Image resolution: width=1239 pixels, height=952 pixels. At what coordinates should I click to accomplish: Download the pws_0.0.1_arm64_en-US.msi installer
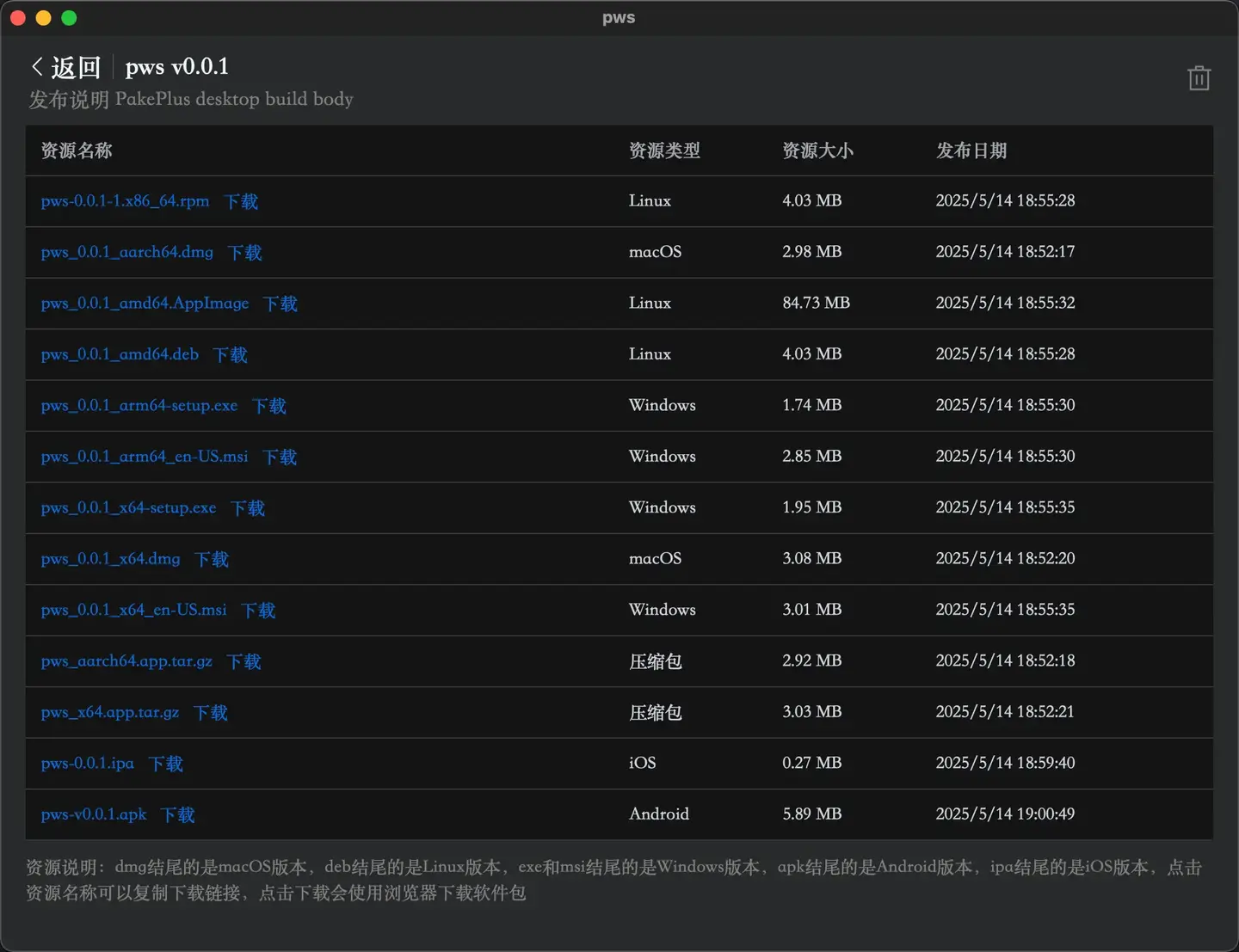point(279,457)
